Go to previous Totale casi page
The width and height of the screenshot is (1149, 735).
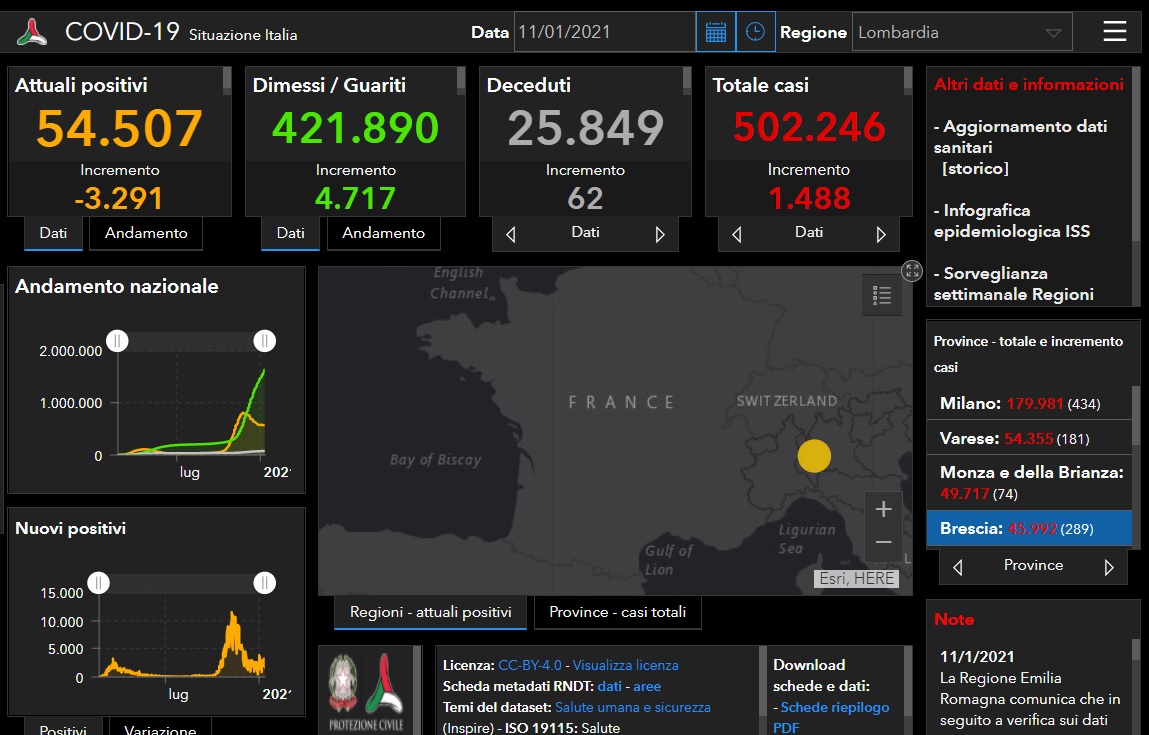click(737, 235)
